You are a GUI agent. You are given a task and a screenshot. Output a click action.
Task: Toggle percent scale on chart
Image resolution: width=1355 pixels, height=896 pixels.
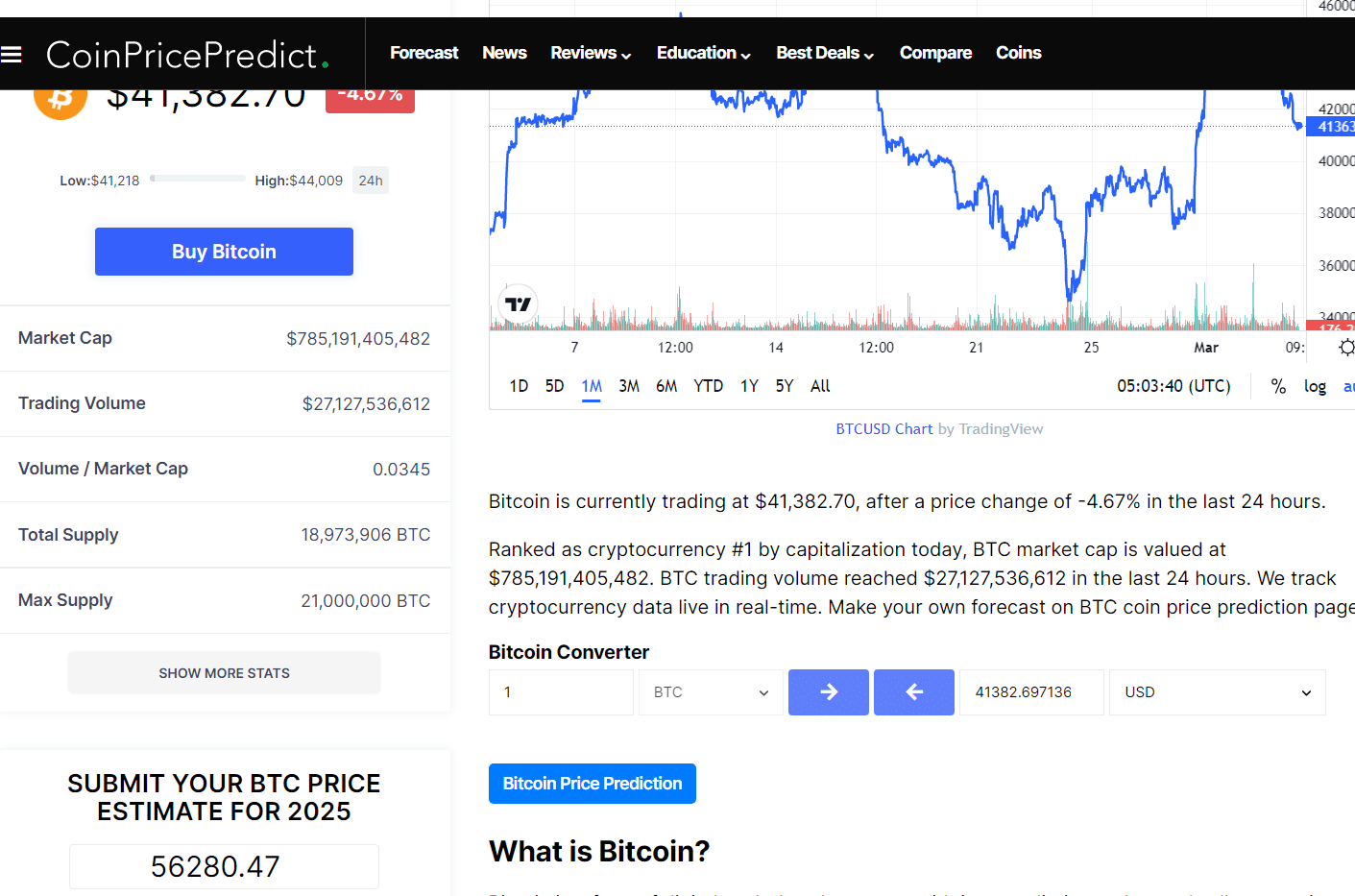[1278, 386]
